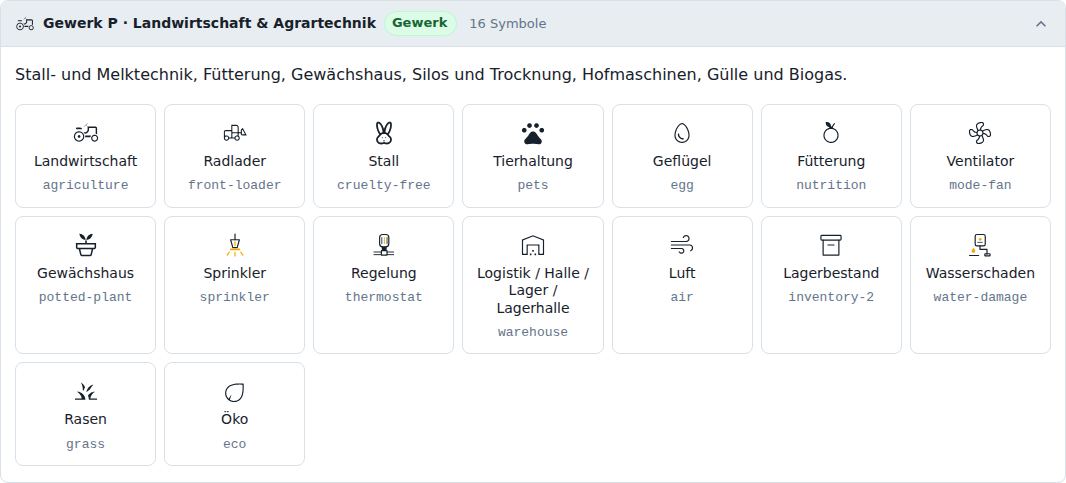Viewport: 1066px width, 483px height.
Task: Click the 'cruelty-free' code label
Action: click(x=383, y=185)
